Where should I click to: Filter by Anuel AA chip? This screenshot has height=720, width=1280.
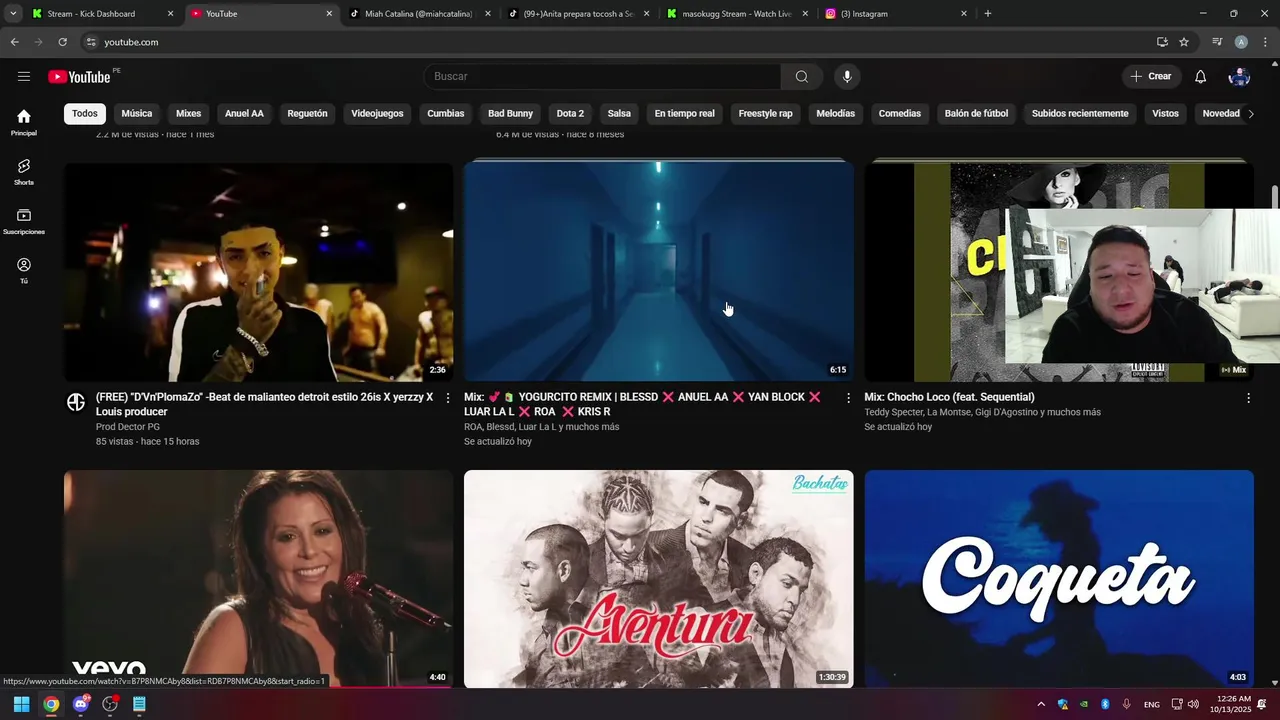pos(244,114)
